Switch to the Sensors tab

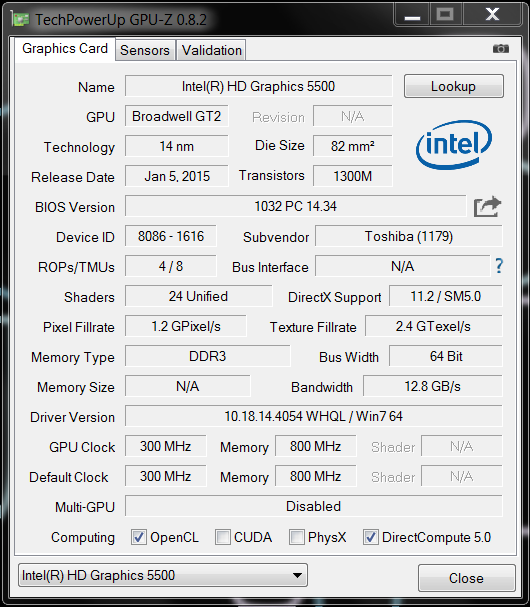pyautogui.click(x=145, y=50)
